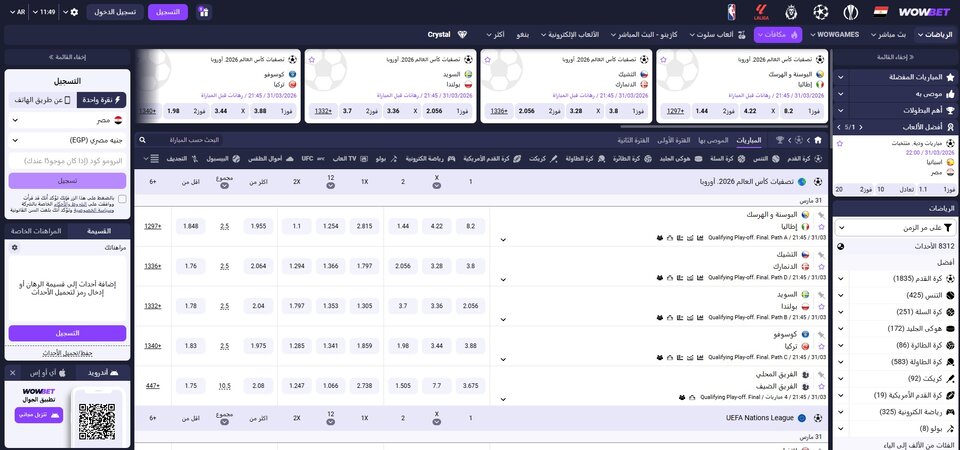The image size is (960, 450).
Task: Open the Premier League lion icon
Action: coord(791,12)
